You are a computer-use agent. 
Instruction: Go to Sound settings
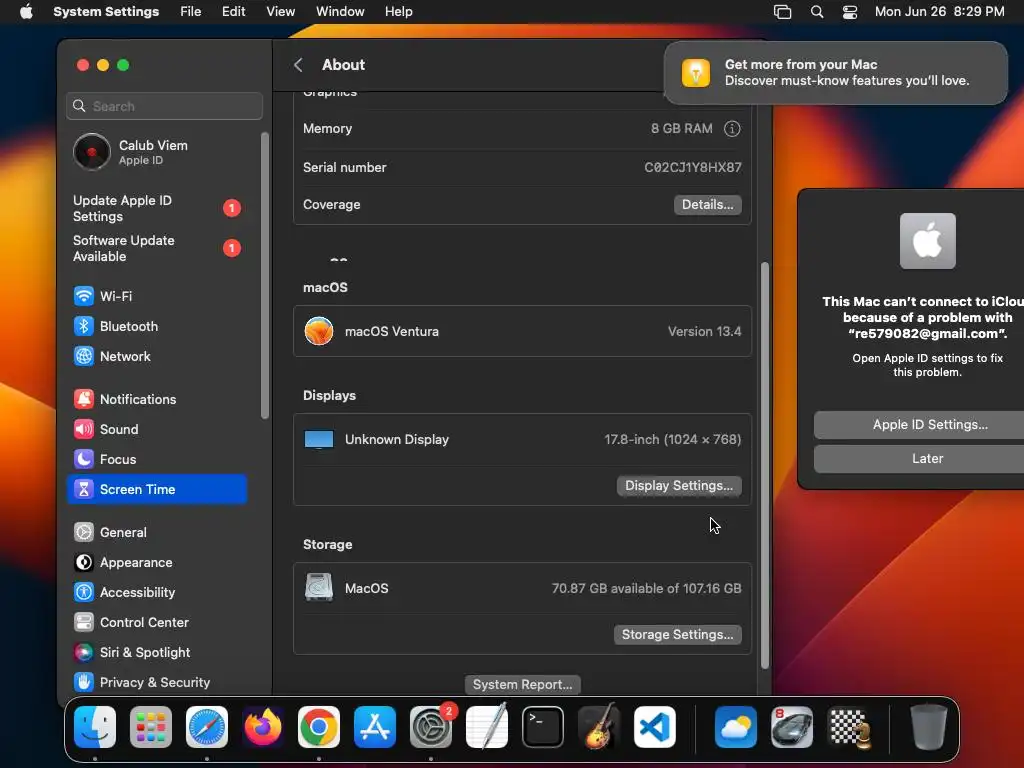click(x=157, y=429)
